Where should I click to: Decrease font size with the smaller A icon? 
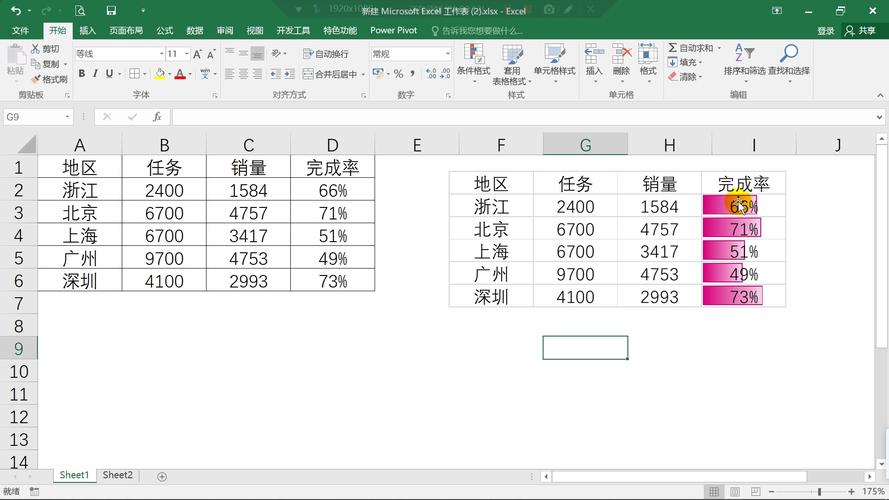coord(210,54)
